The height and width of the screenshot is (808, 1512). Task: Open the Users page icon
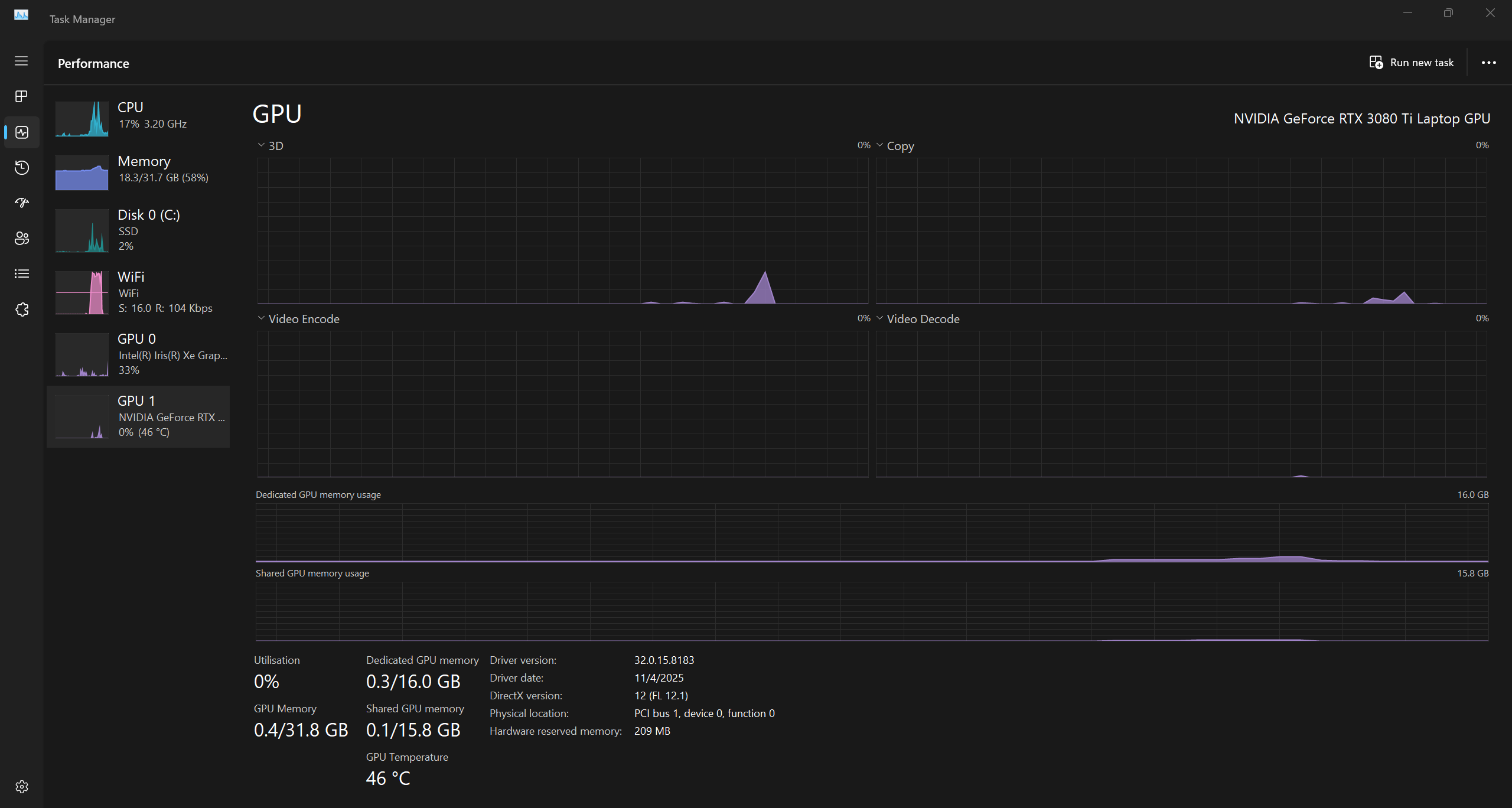click(21, 239)
